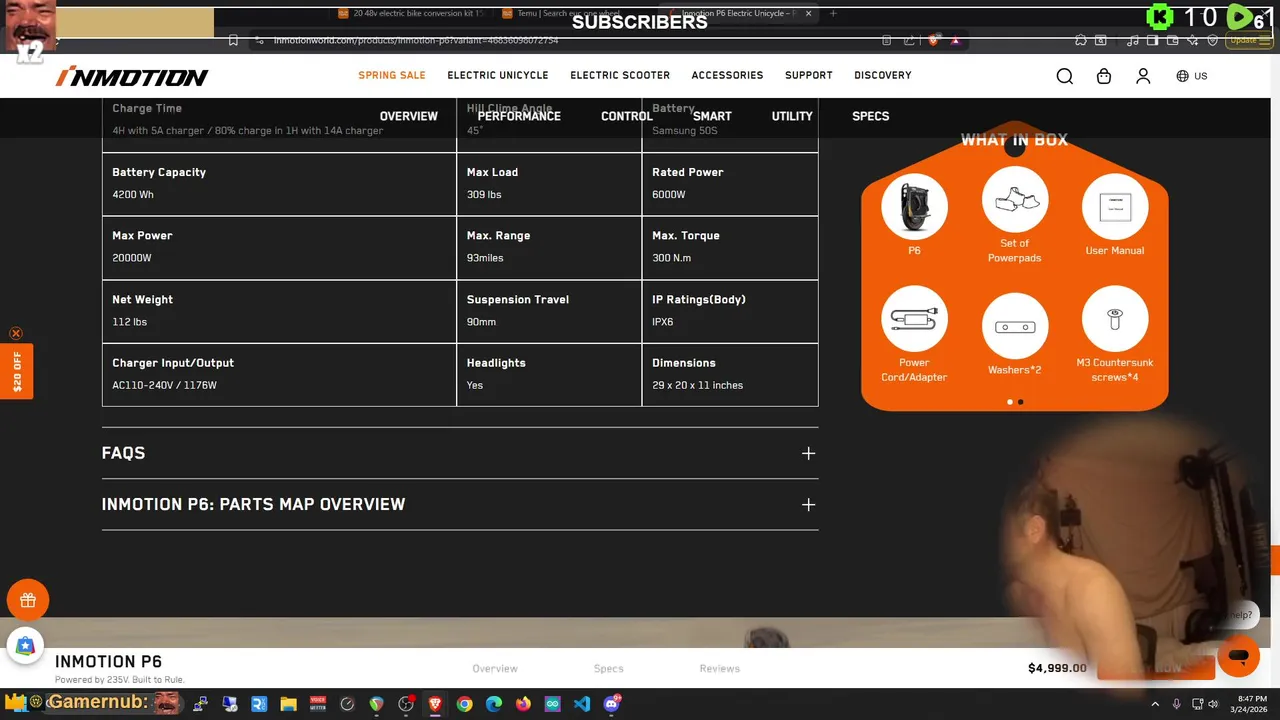The height and width of the screenshot is (720, 1280).
Task: Click the browser address bar URL
Action: 415,40
